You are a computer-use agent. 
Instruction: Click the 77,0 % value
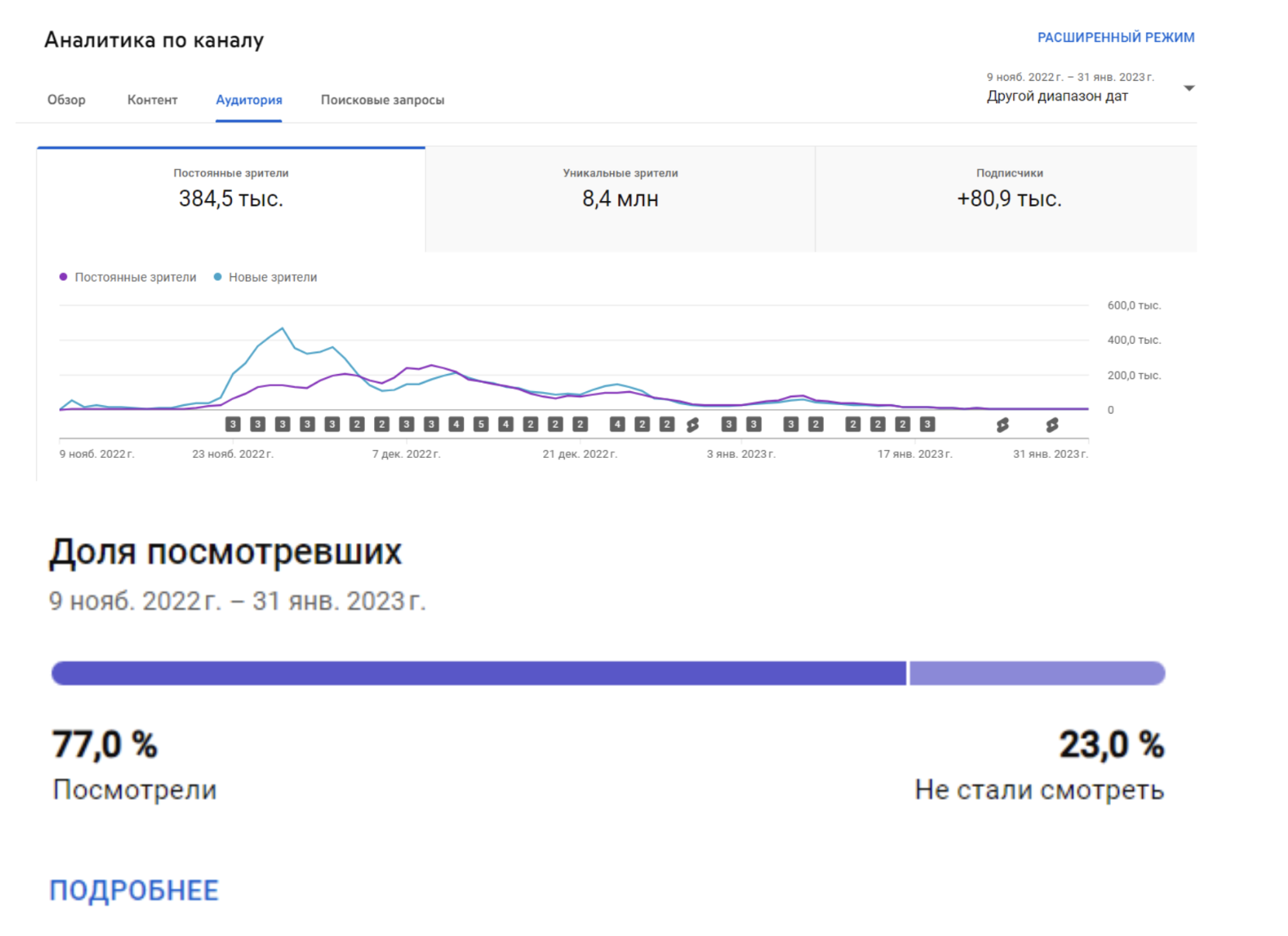click(105, 745)
